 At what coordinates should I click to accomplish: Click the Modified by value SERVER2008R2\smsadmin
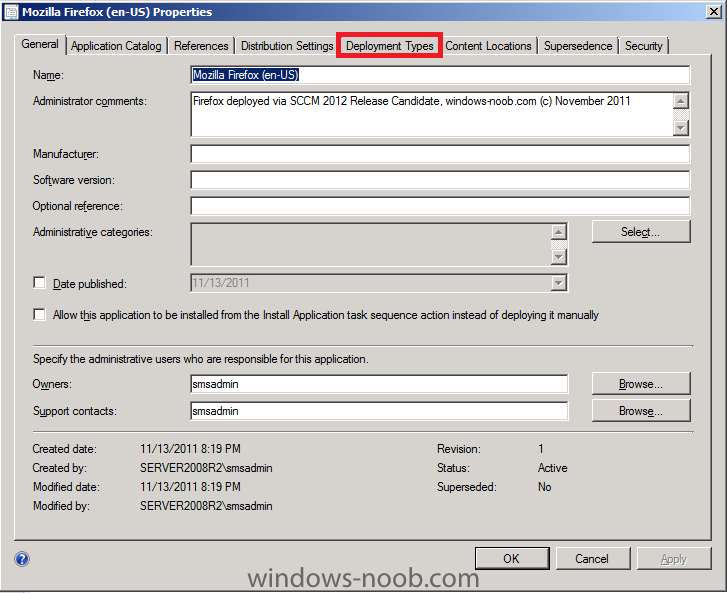pos(206,506)
